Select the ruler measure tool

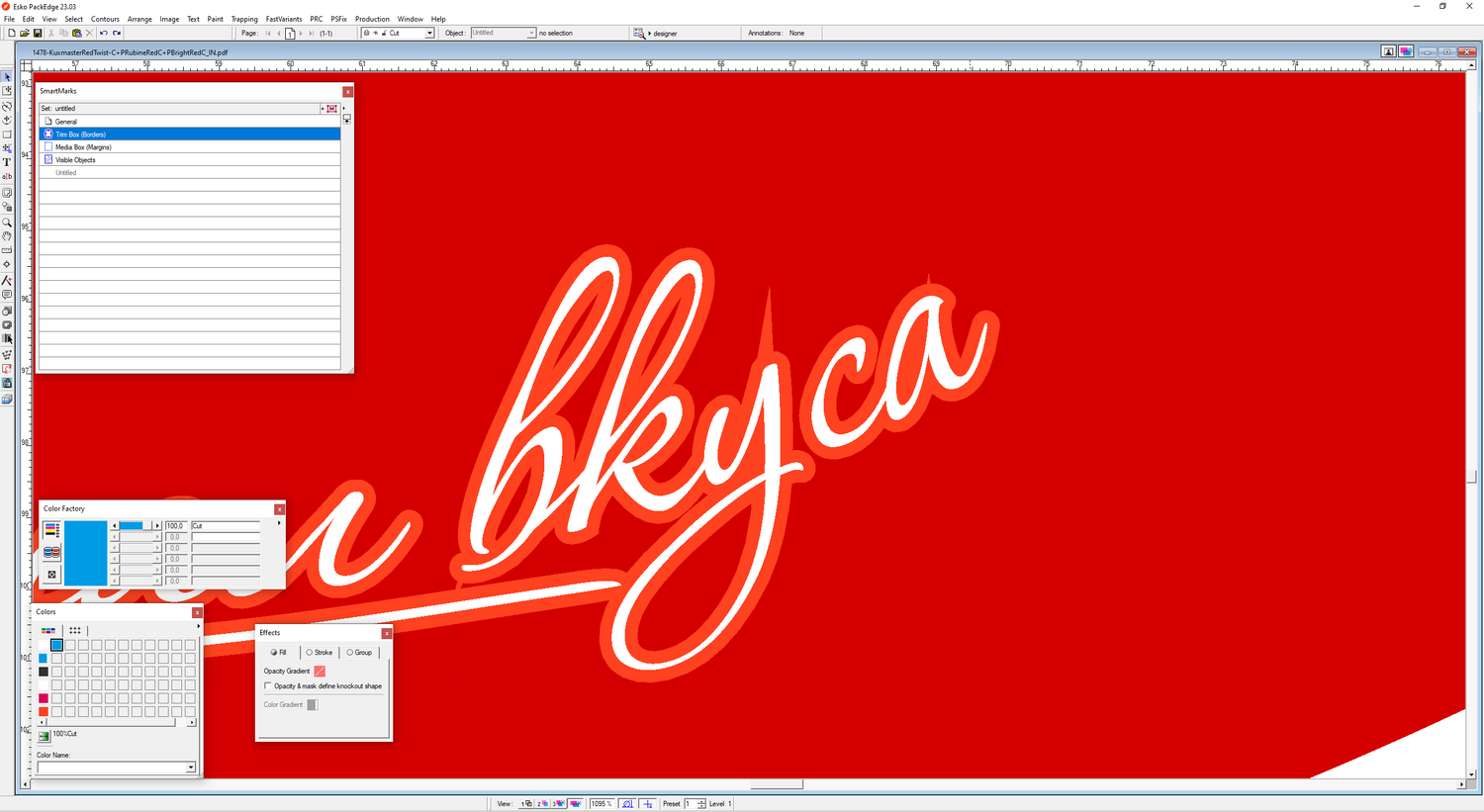point(7,250)
